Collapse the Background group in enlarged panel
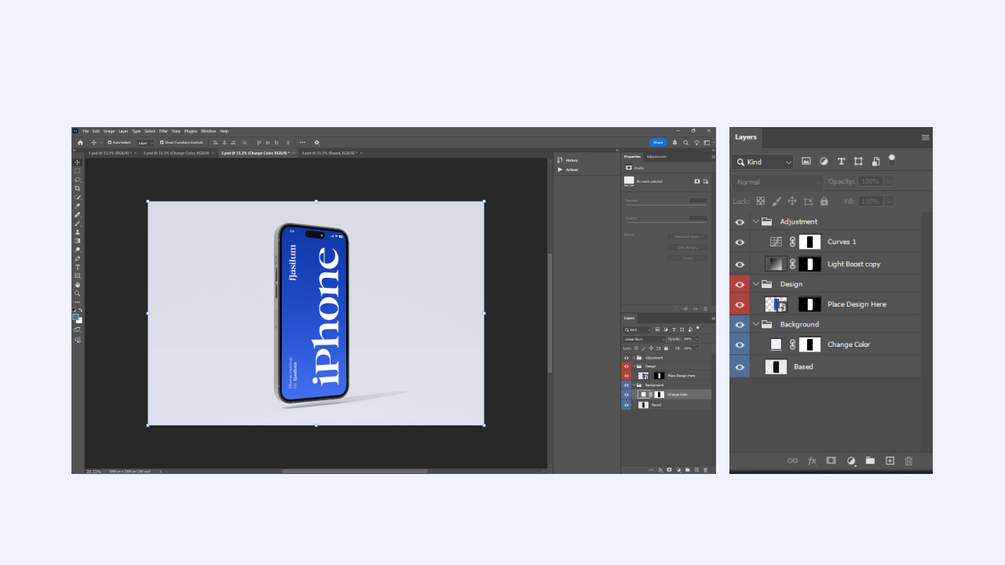Viewport: 1005px width, 565px height. 756,324
